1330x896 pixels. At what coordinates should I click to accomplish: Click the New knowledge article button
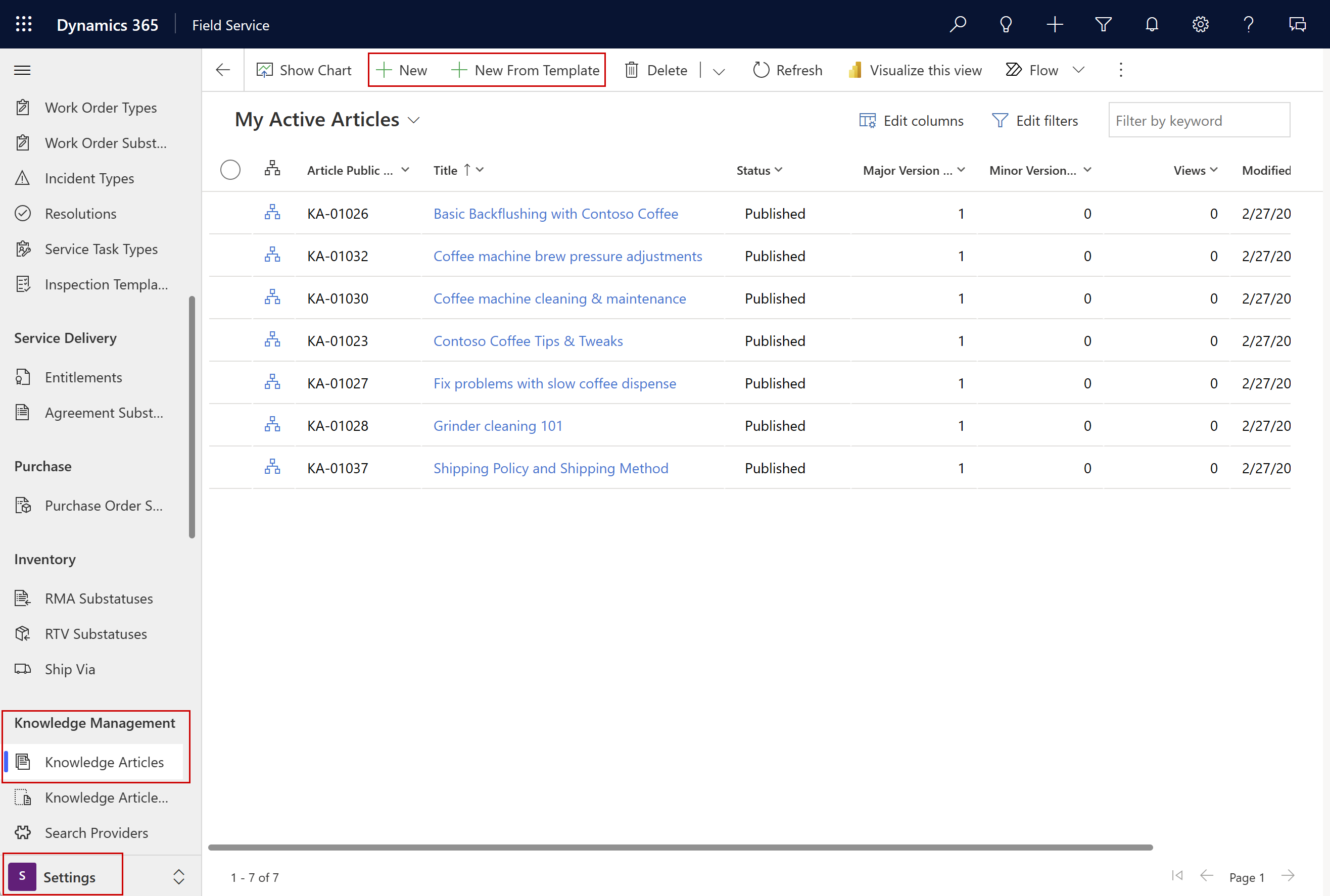[x=403, y=69]
